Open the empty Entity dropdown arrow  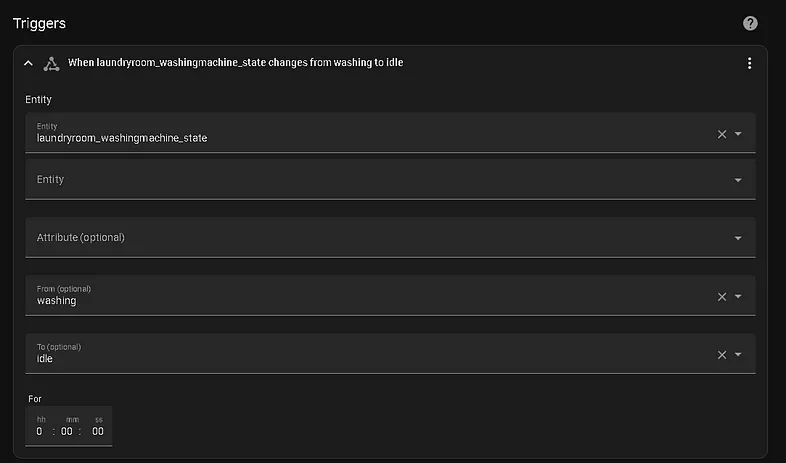coord(738,180)
